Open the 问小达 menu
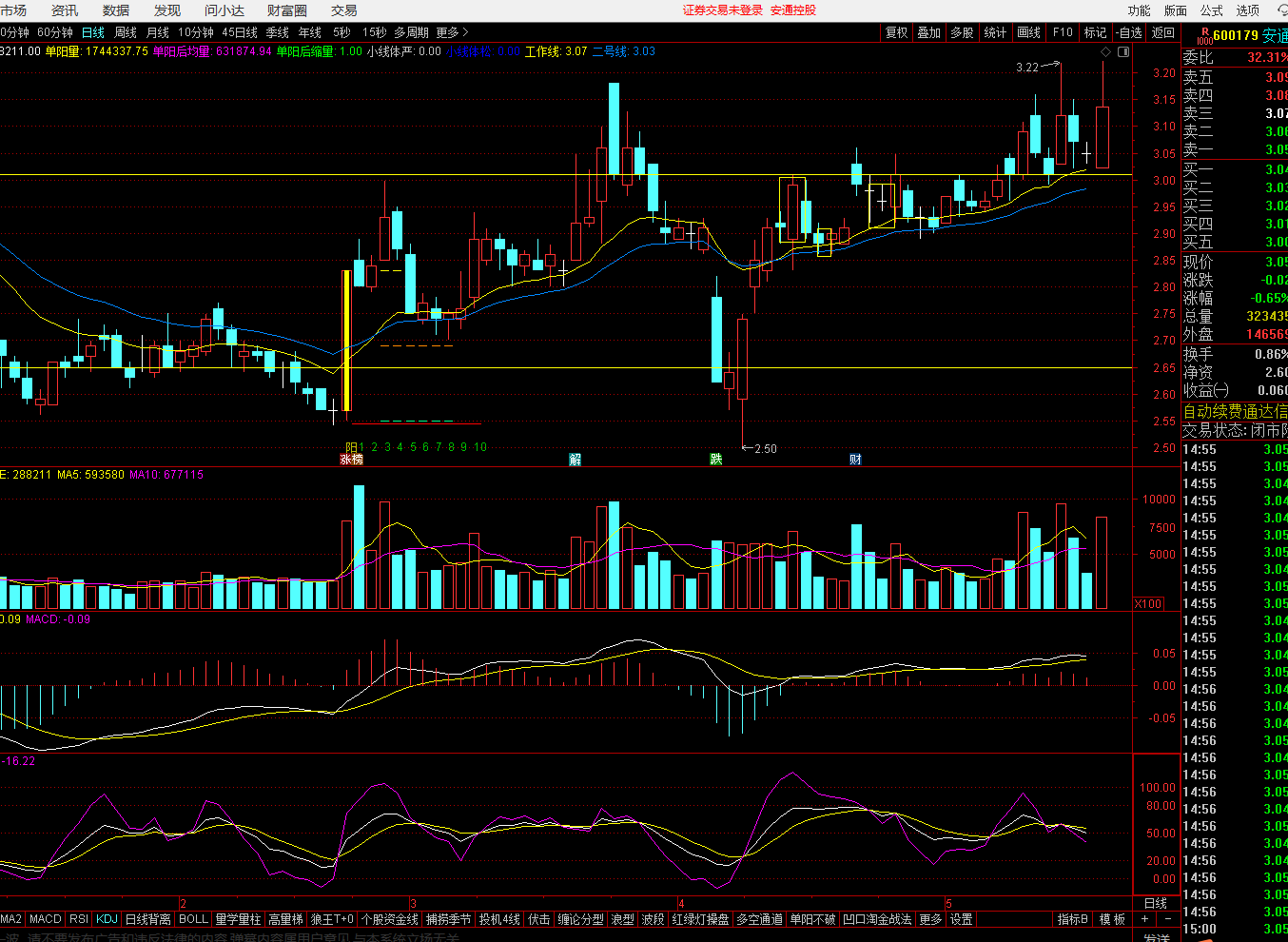Image resolution: width=1288 pixels, height=942 pixels. 224,10
